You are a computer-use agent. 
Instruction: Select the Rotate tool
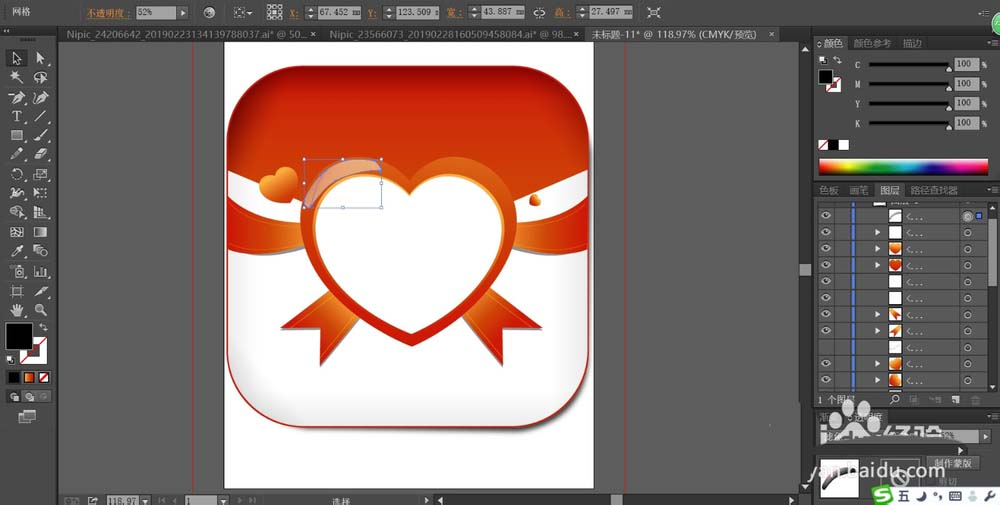[17, 174]
